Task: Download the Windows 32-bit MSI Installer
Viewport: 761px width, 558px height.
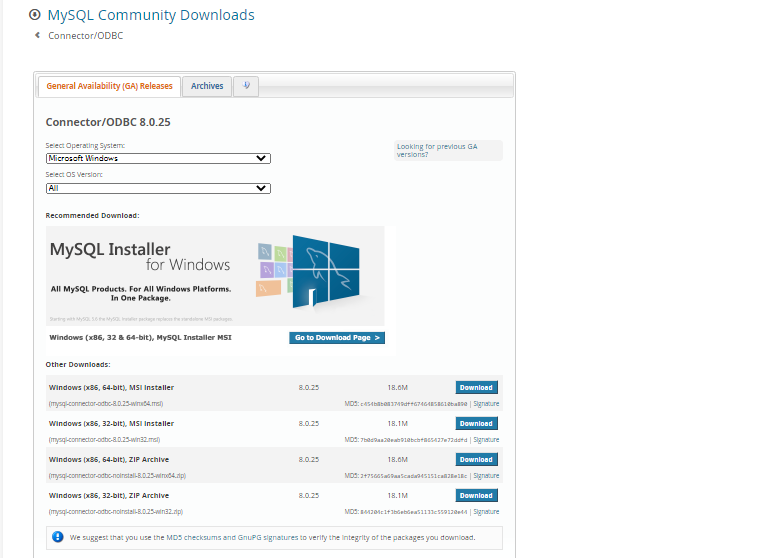Action: tap(476, 423)
